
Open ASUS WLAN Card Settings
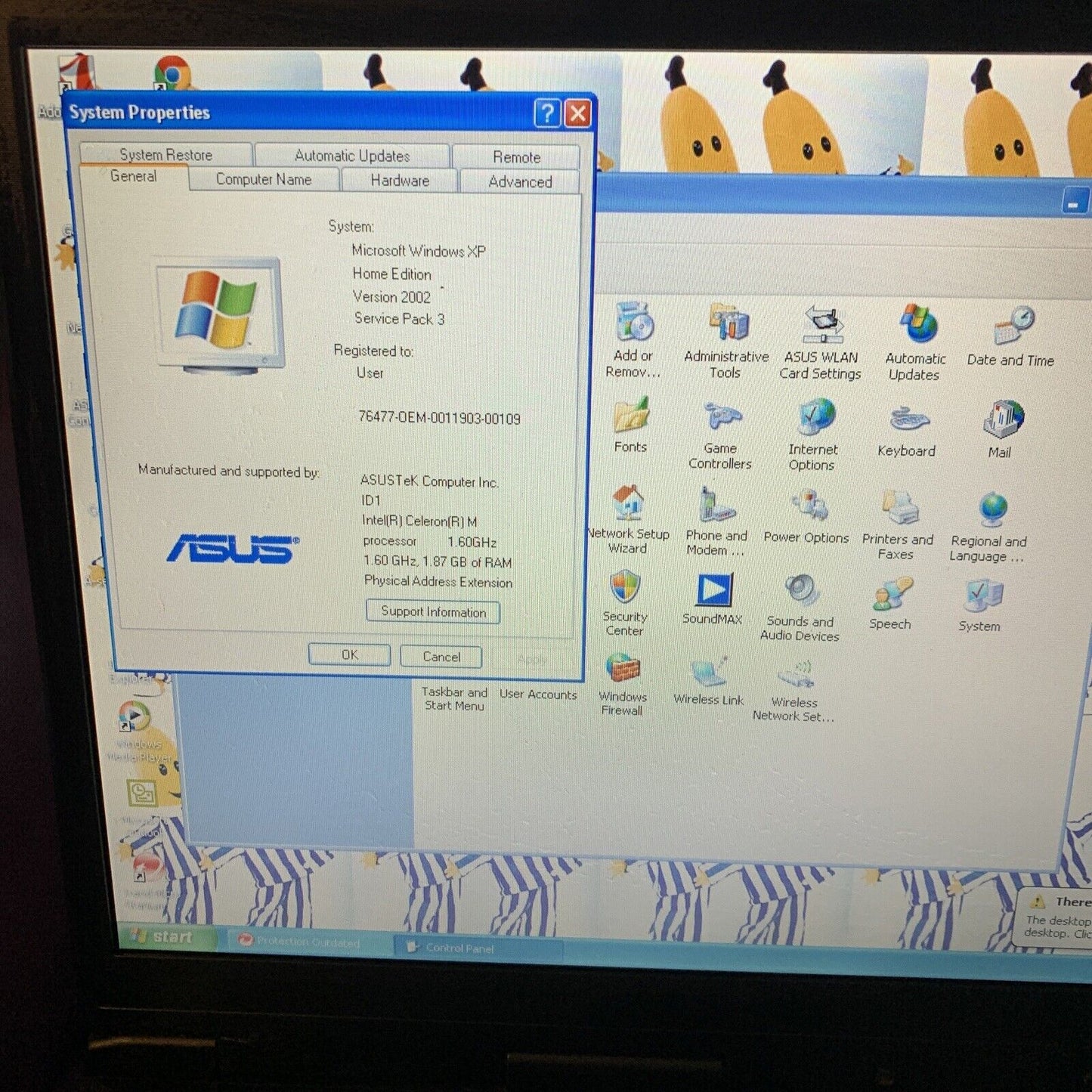[821, 326]
